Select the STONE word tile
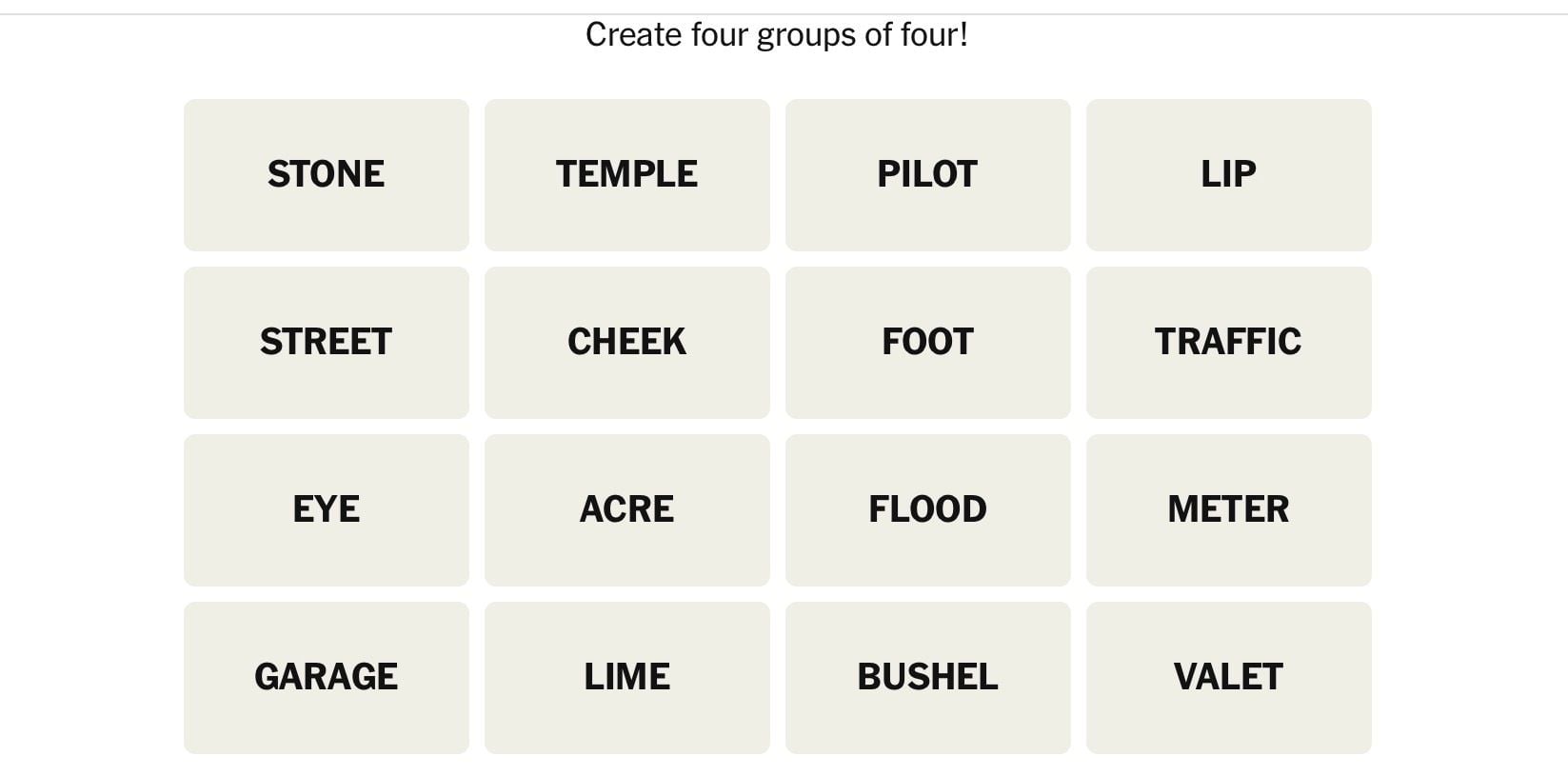Screen dimensions: 1568x776 pyautogui.click(x=326, y=175)
